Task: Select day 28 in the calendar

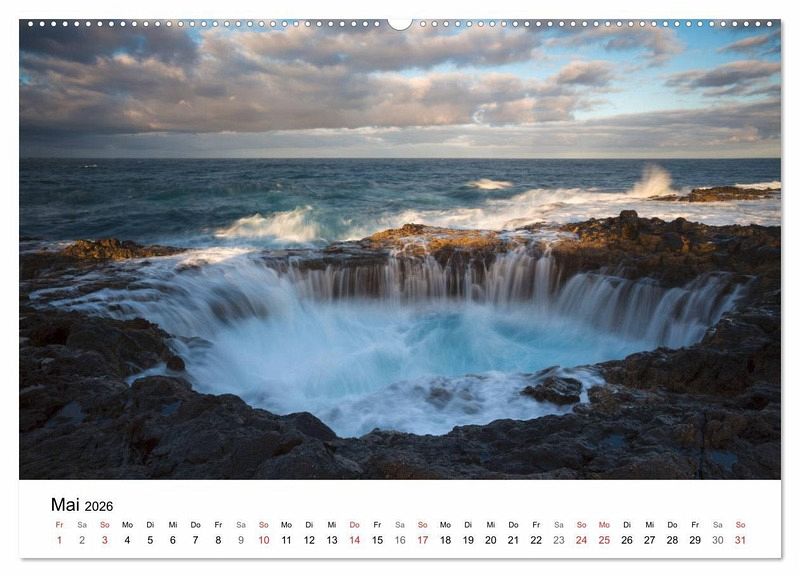Action: 672,540
